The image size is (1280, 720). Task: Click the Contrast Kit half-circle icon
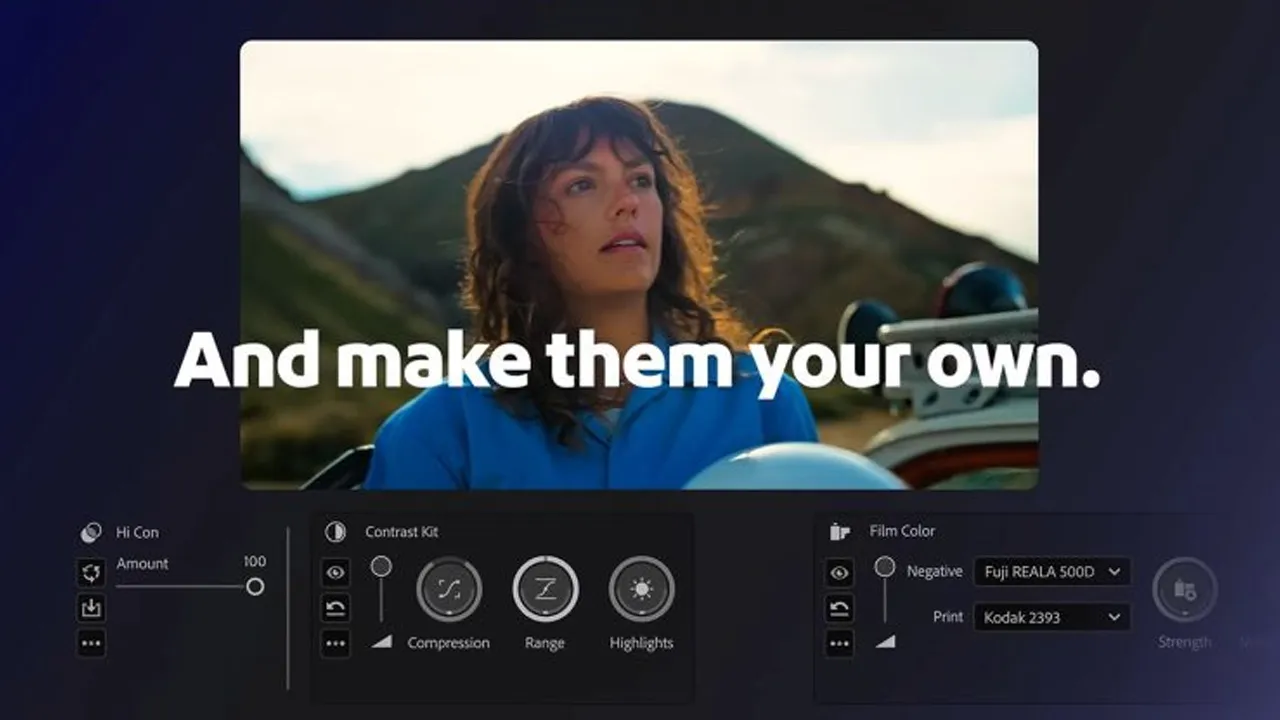(335, 532)
